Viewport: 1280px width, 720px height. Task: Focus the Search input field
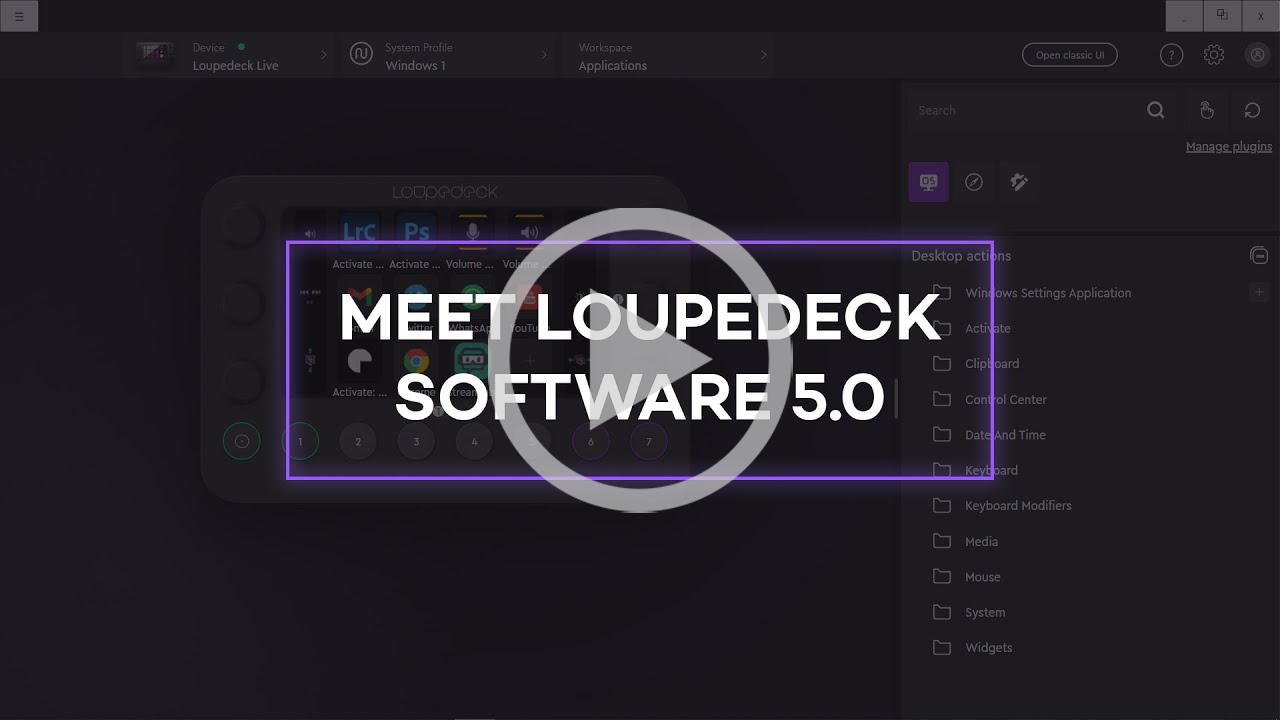1025,111
